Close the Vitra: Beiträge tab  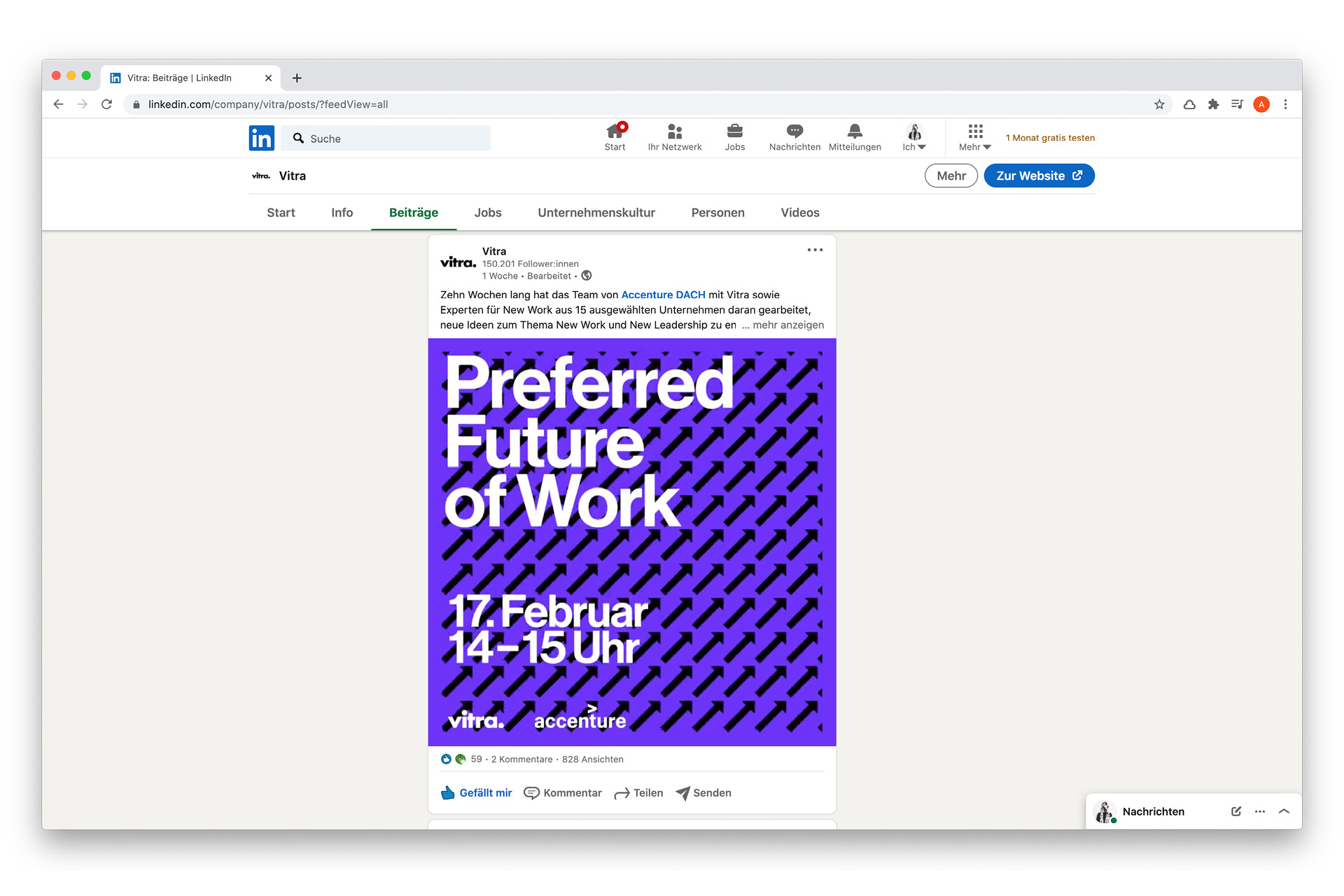click(268, 78)
